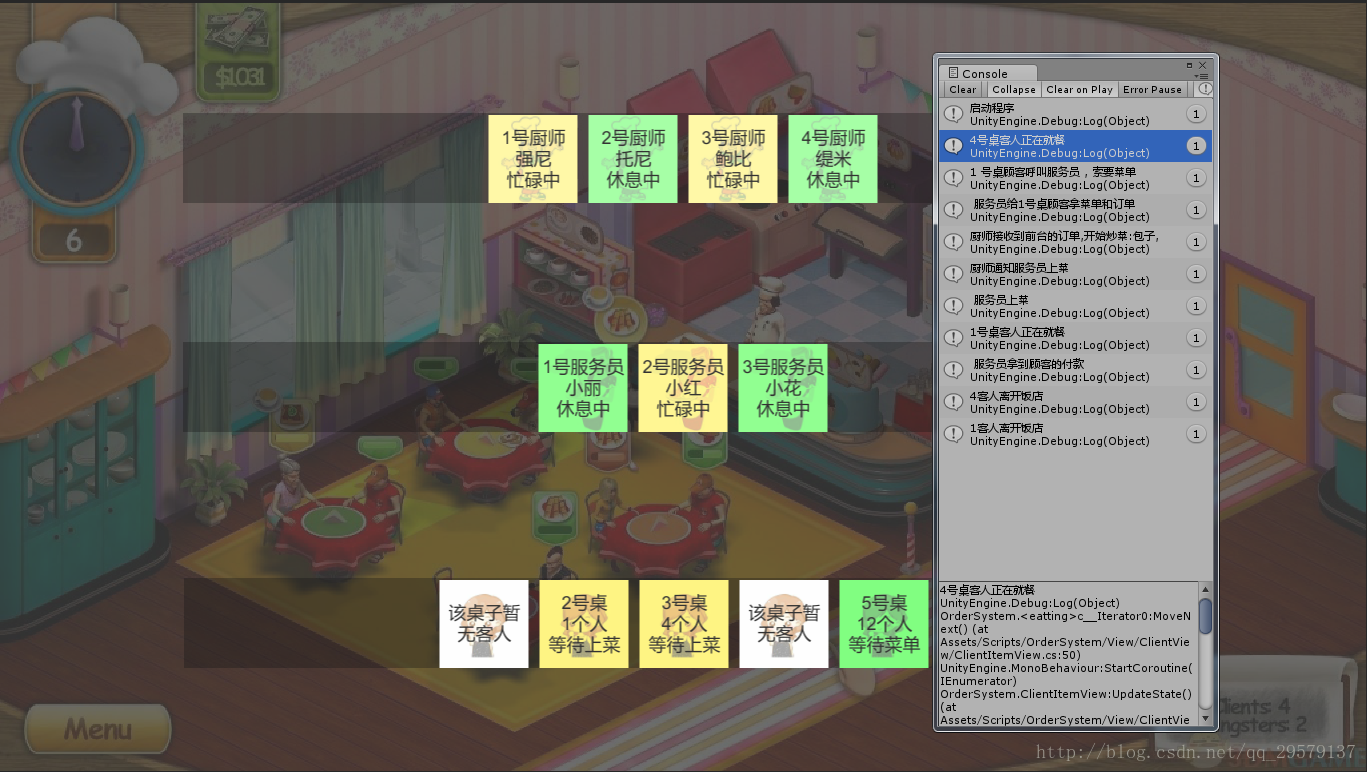The width and height of the screenshot is (1367, 772).
Task: Open the game Menu button
Action: click(98, 729)
